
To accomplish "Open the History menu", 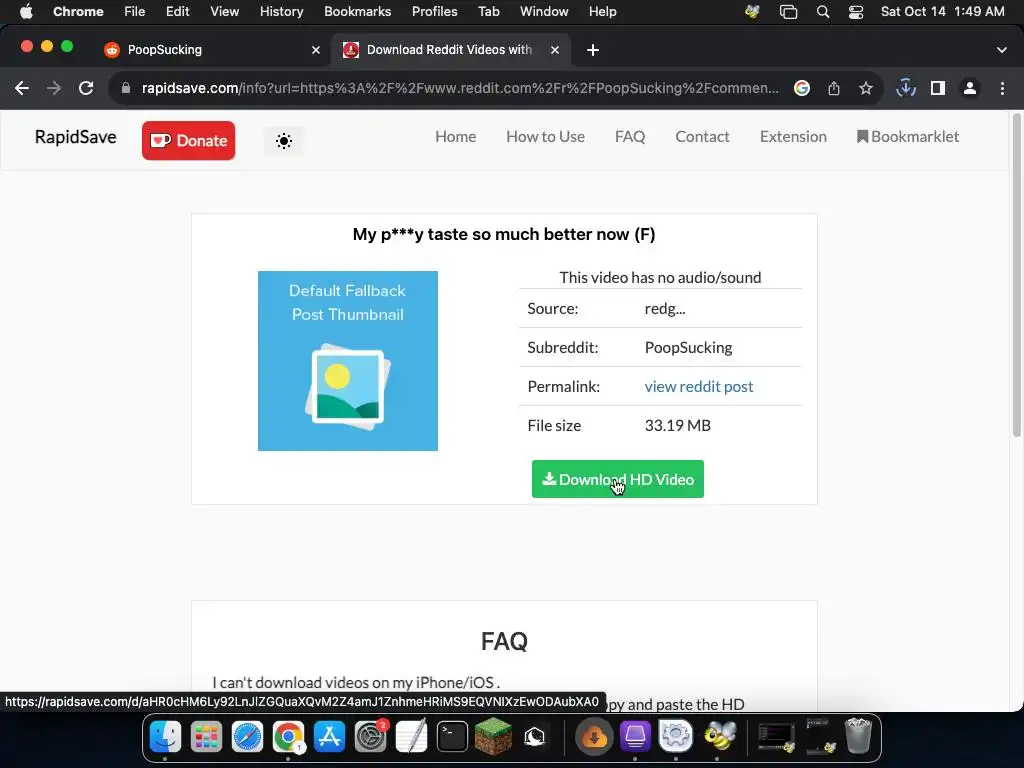I will point(281,12).
